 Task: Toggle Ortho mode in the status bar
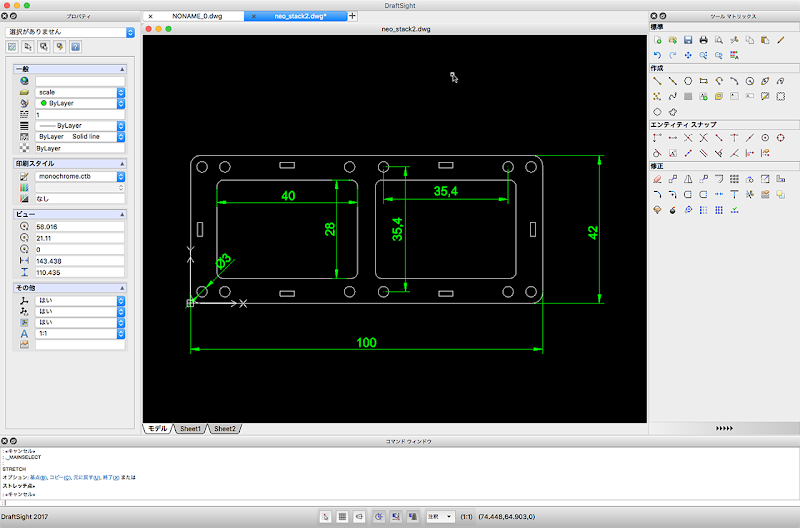[359, 517]
